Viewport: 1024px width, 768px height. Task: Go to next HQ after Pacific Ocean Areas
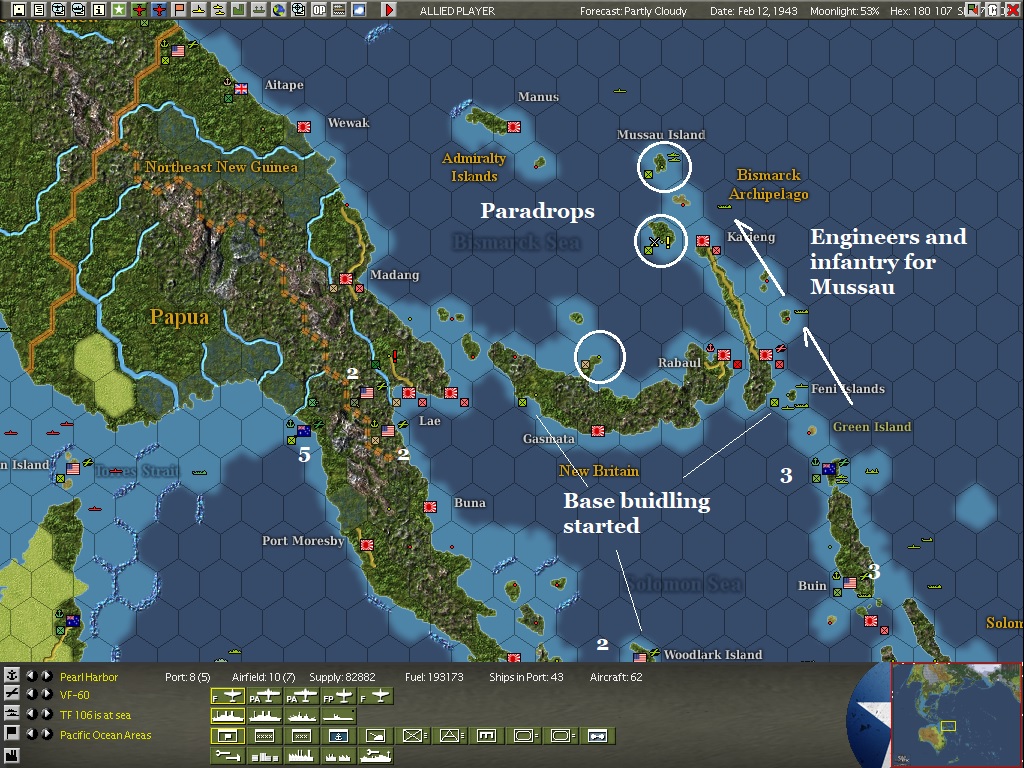47,734
